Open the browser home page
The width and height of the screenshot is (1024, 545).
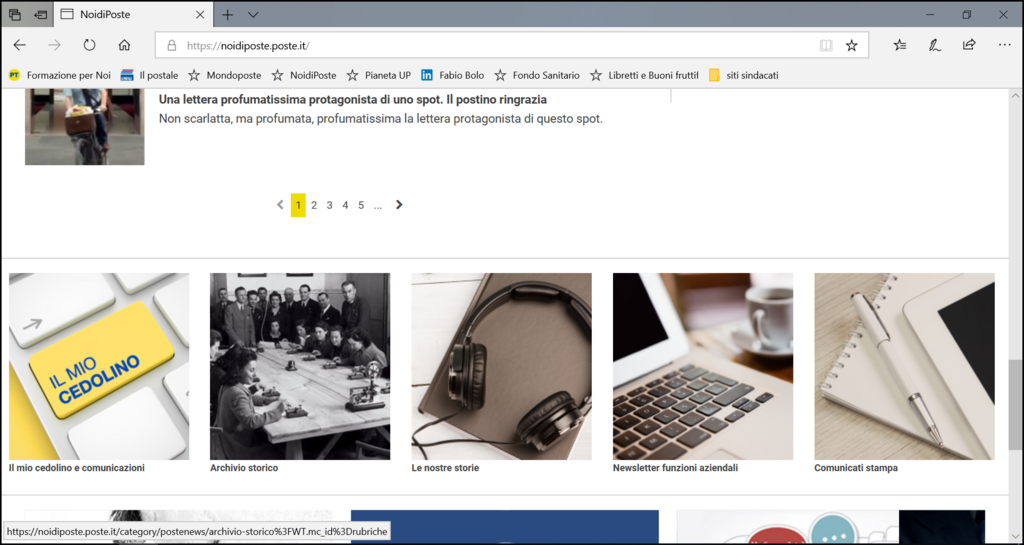click(x=124, y=45)
